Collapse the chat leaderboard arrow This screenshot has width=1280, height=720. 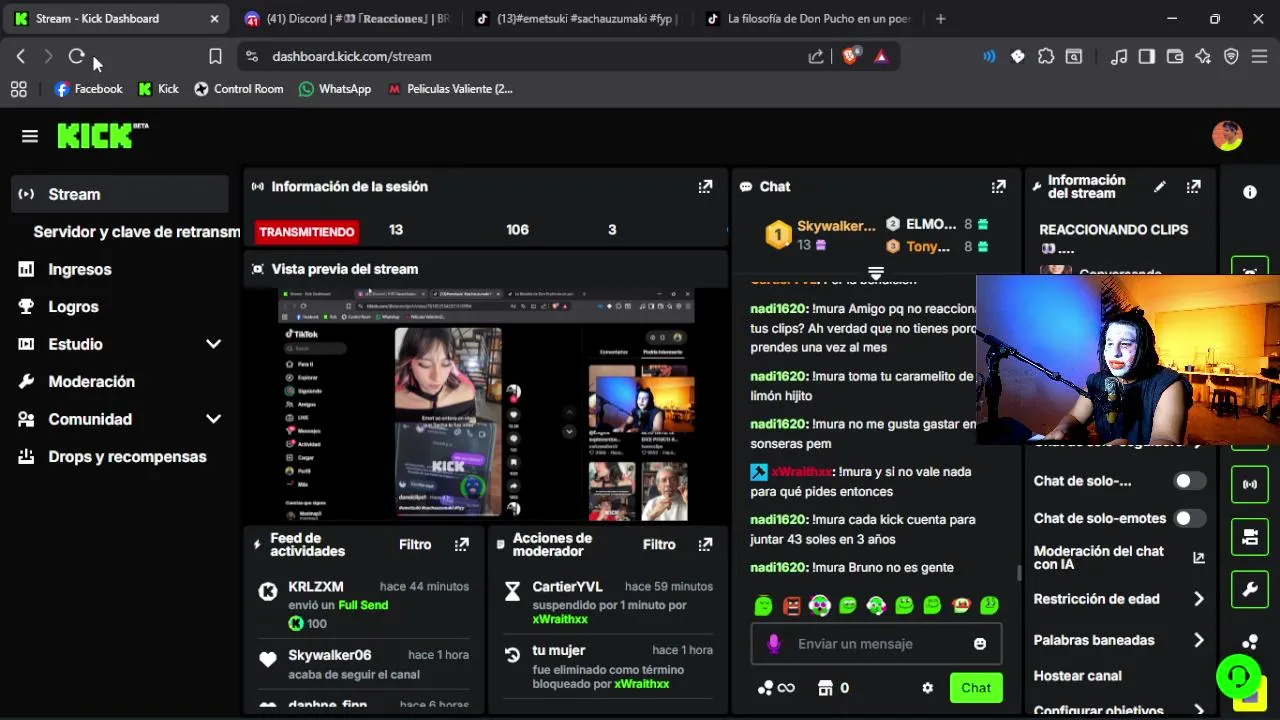coord(876,273)
